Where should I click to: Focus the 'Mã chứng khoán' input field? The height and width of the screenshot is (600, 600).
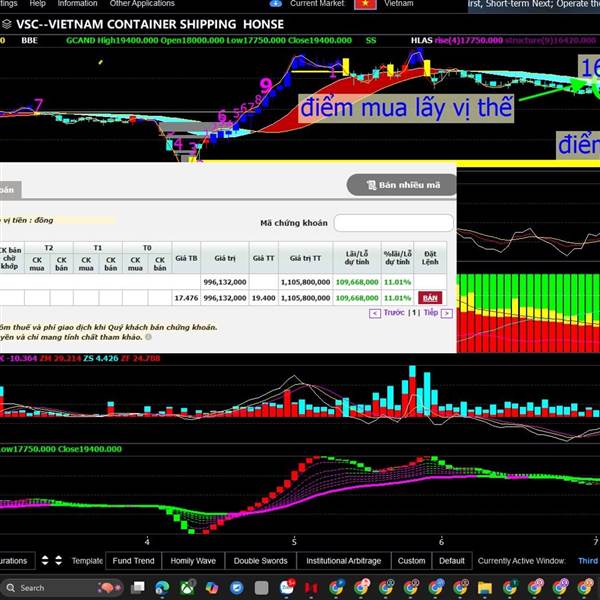pos(393,223)
